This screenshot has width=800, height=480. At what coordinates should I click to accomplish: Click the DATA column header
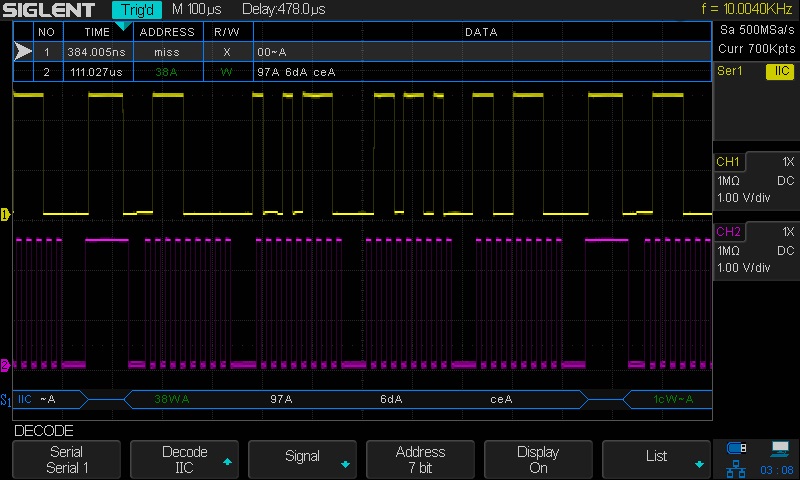481,32
